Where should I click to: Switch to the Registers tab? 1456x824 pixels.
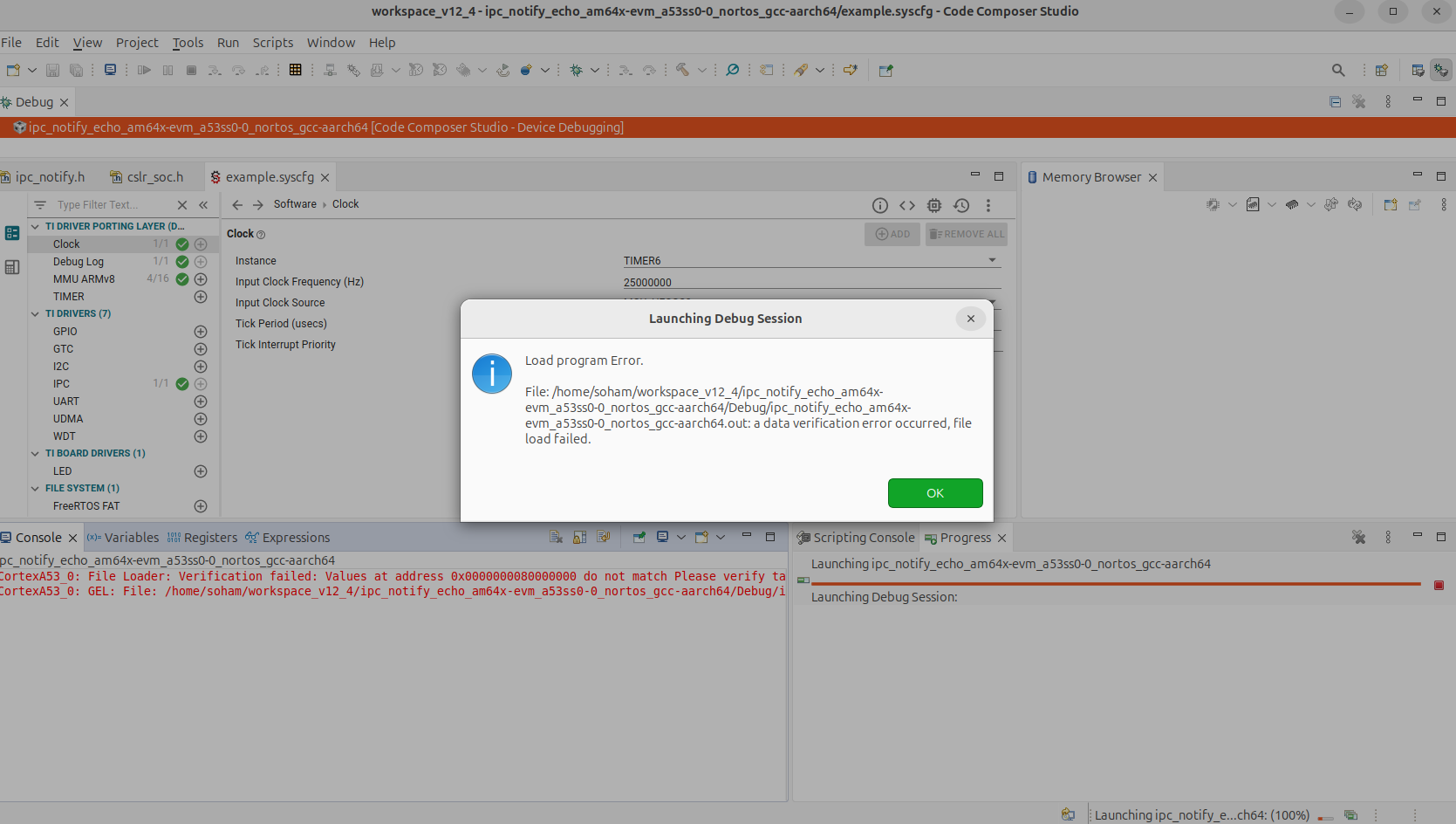202,538
